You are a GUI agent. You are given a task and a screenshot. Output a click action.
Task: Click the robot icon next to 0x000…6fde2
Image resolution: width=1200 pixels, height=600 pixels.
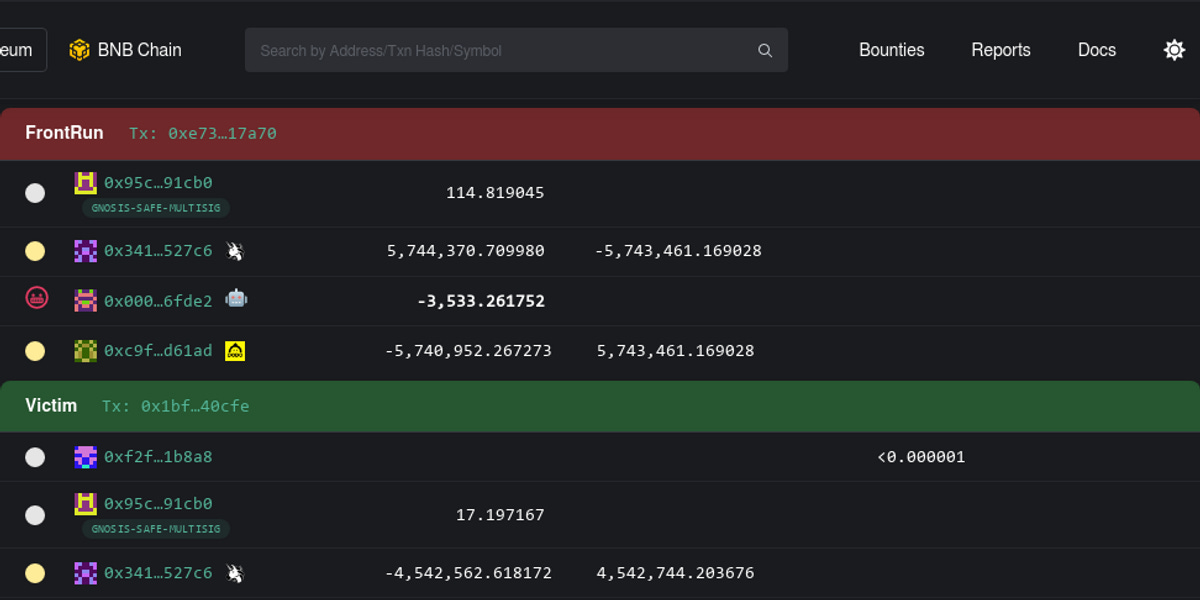(x=236, y=298)
